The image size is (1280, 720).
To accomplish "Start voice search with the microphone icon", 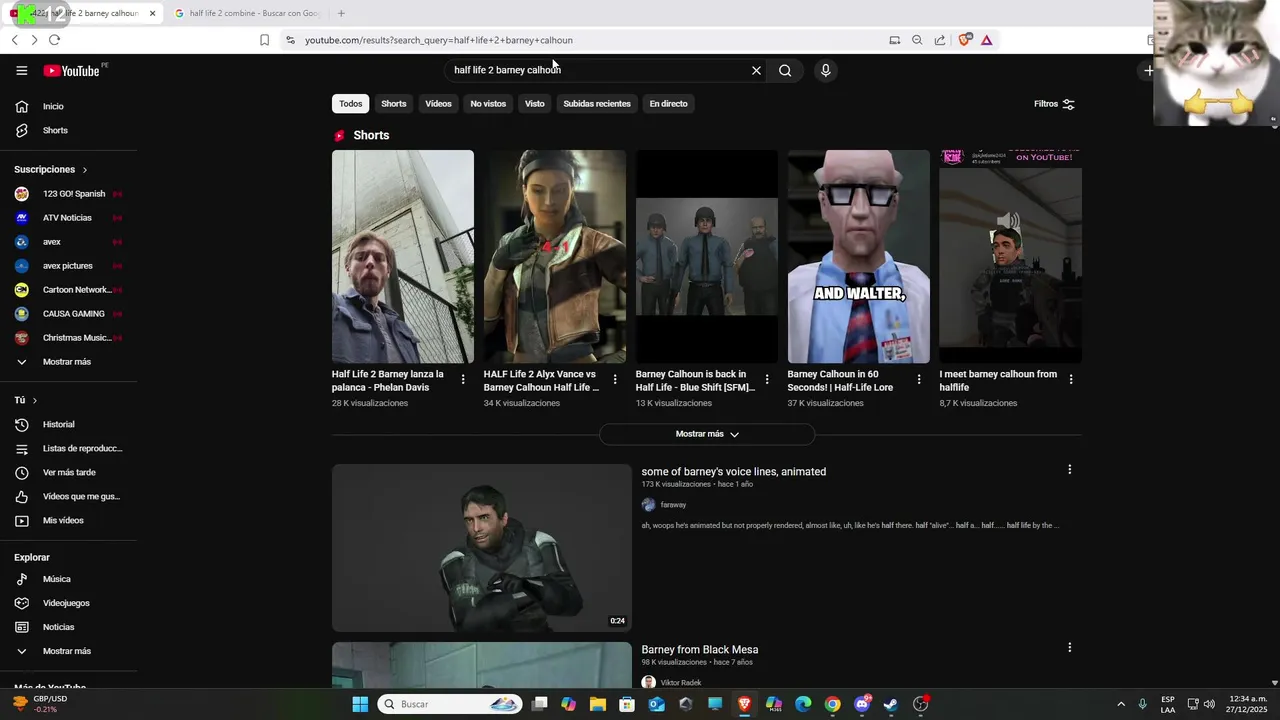I will pos(825,70).
